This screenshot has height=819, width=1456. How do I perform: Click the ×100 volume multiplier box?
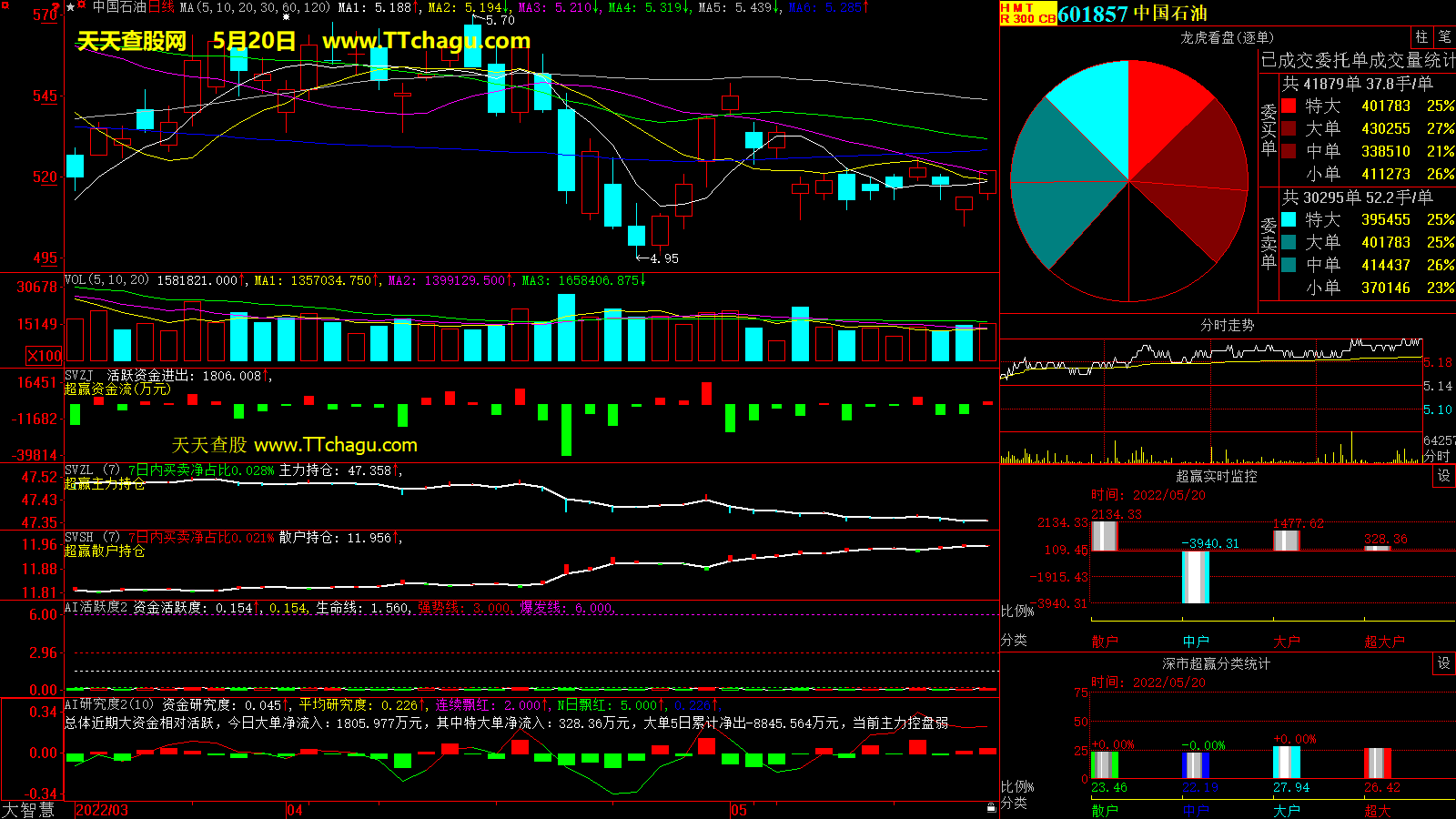point(44,356)
